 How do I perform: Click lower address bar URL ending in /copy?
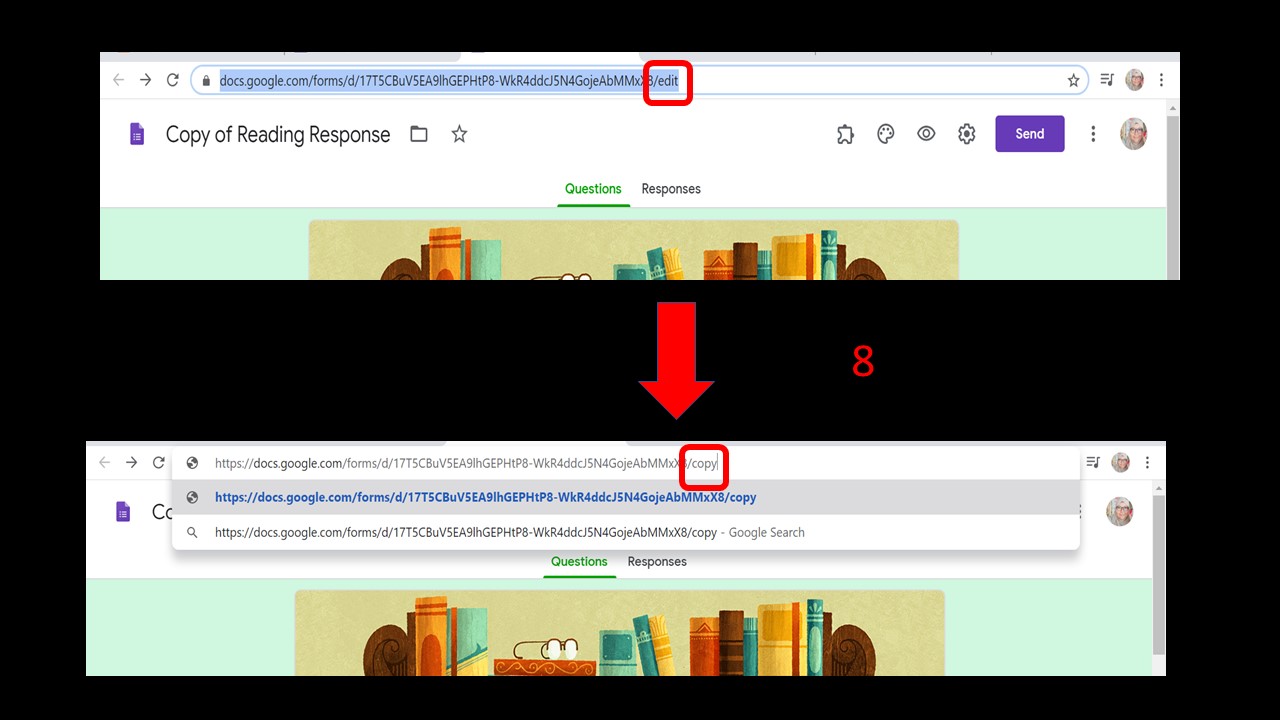466,464
